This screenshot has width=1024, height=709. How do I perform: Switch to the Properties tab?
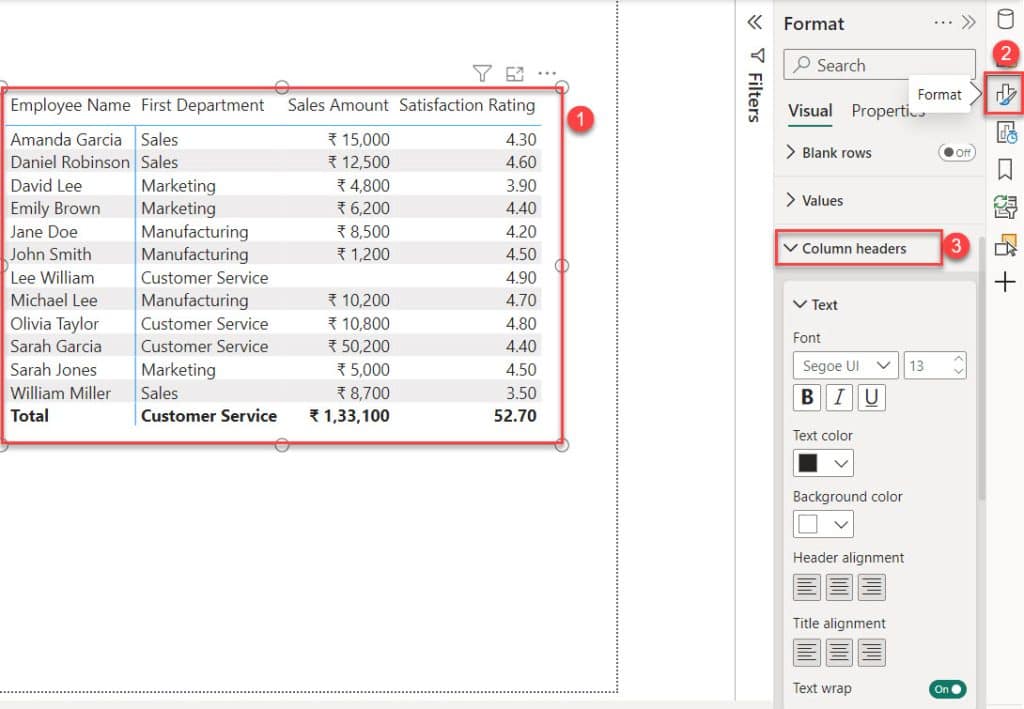(888, 111)
